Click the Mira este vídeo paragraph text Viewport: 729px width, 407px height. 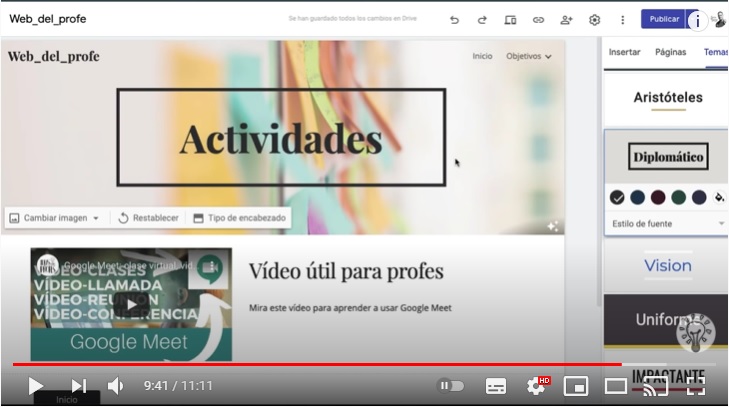click(x=350, y=308)
